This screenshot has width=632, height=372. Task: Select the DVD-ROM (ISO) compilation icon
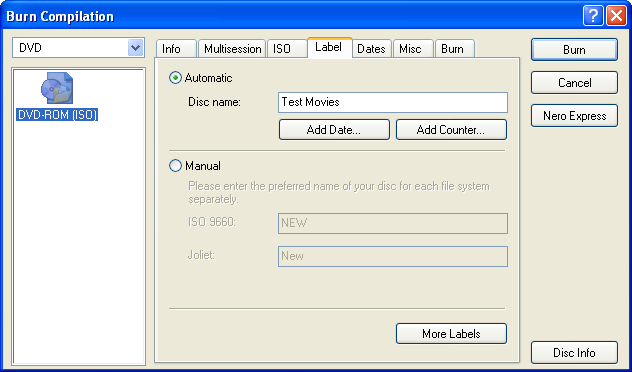[57, 88]
